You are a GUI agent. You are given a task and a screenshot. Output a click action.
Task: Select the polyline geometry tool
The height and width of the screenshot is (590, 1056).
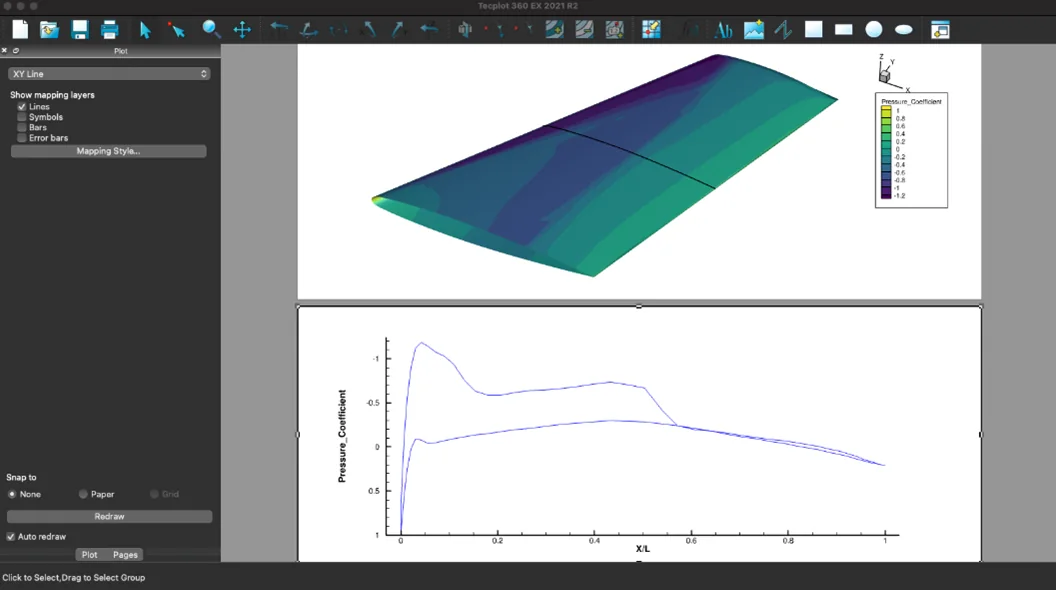[x=783, y=30]
